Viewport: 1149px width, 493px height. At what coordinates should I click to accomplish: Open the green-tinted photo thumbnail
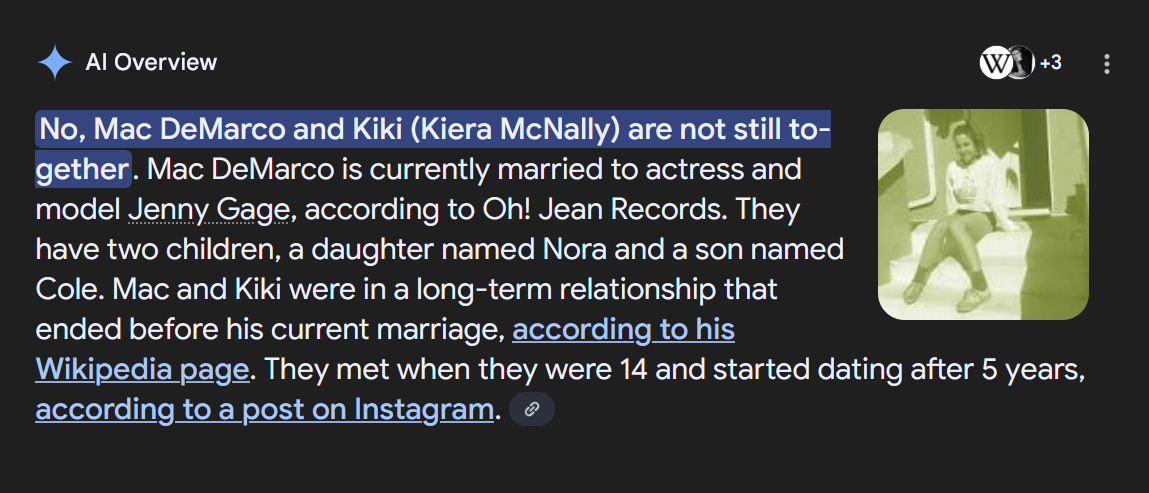coord(982,214)
